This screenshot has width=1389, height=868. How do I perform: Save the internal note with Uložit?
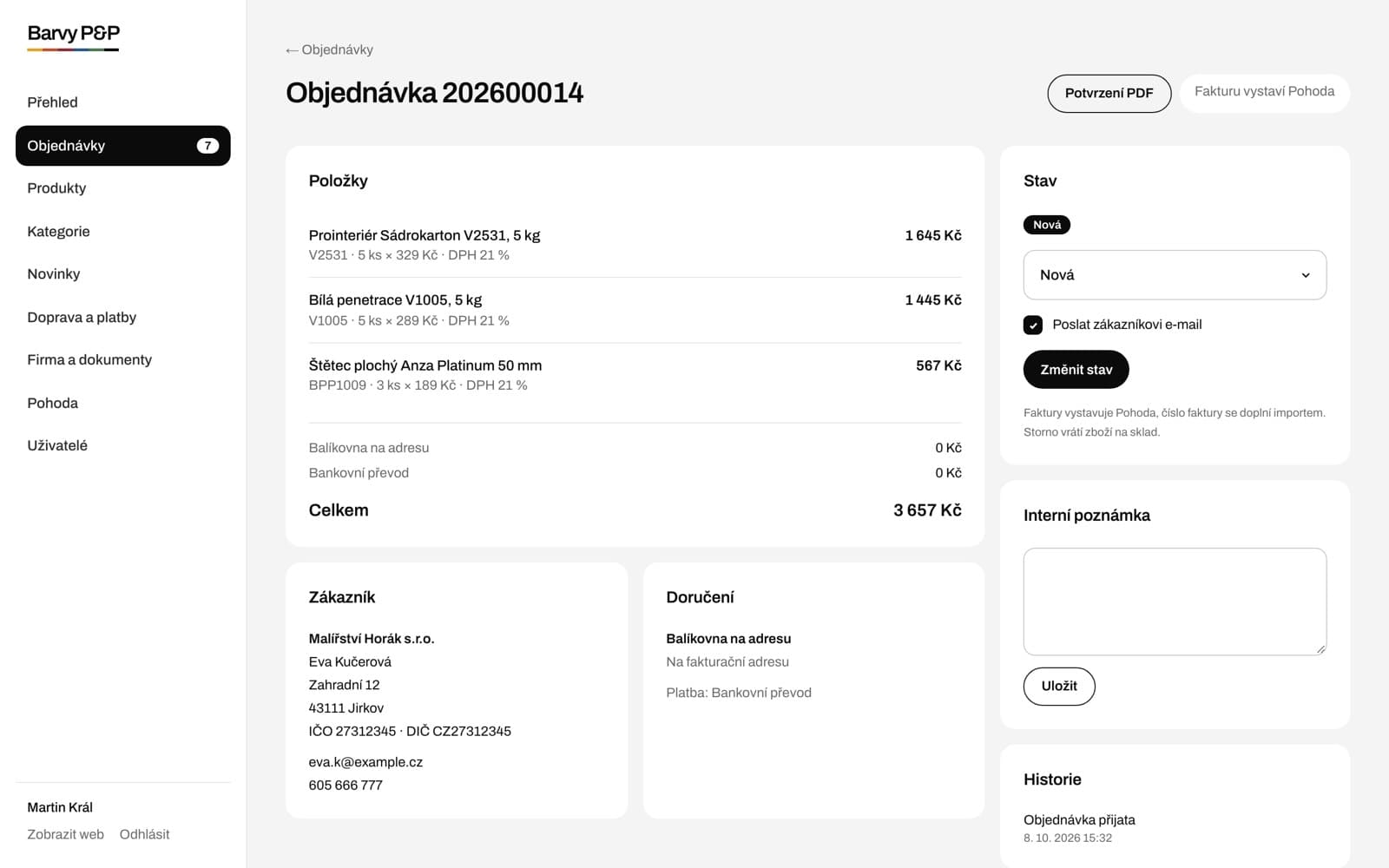tap(1059, 687)
